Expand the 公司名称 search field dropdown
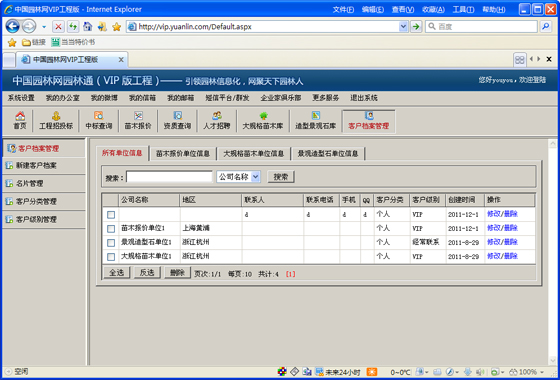This screenshot has width=560, height=380. [255, 176]
